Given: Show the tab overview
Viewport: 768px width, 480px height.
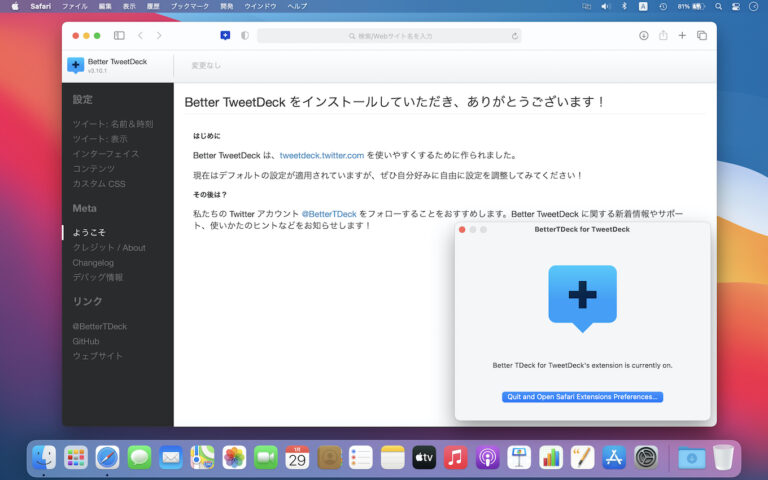Looking at the screenshot, I should (702, 35).
